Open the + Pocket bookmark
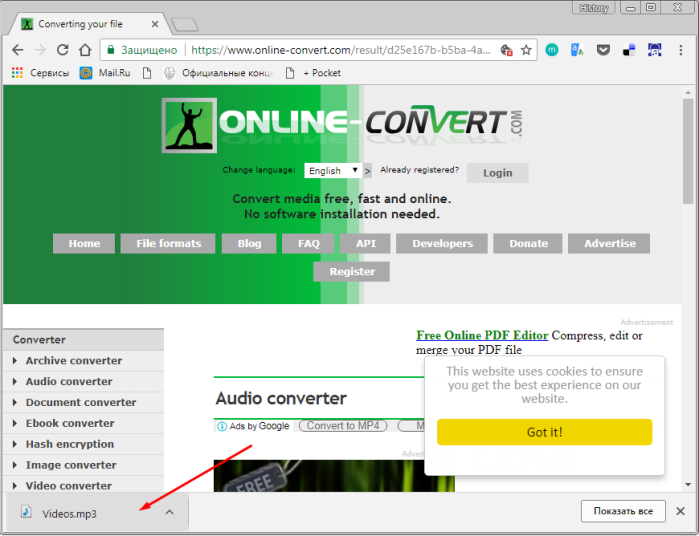The height and width of the screenshot is (536, 699). click(x=313, y=73)
